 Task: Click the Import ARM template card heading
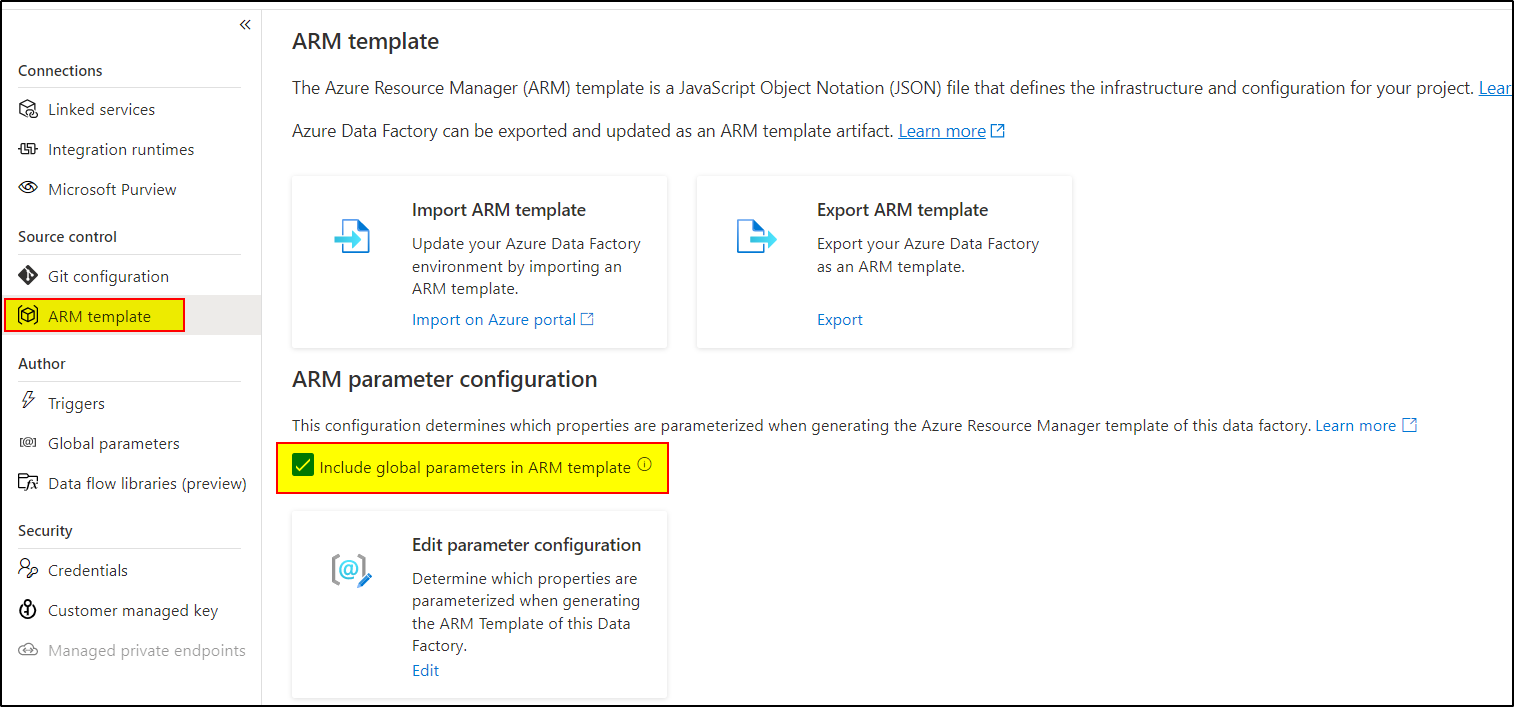[x=499, y=210]
